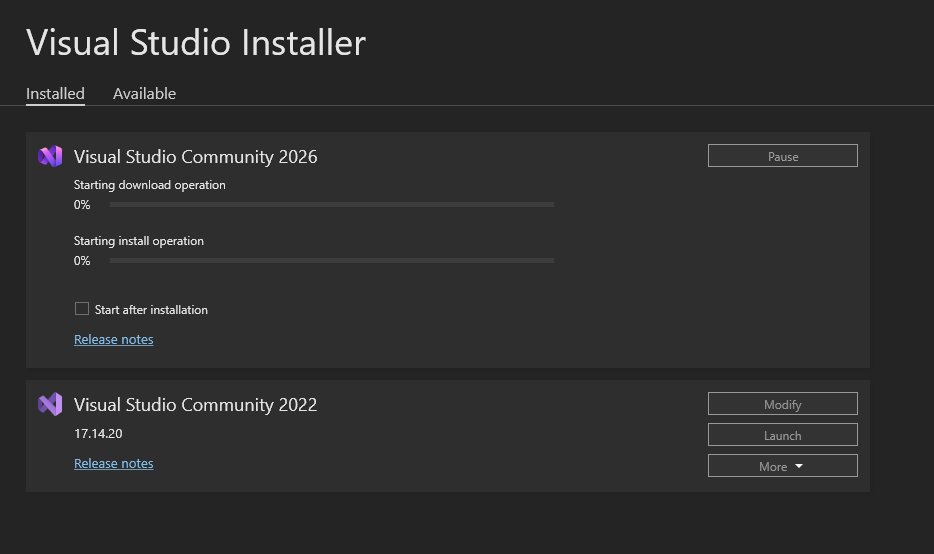934x554 pixels.
Task: Click the Visual Studio Community 2022 logo icon
Action: (50, 404)
